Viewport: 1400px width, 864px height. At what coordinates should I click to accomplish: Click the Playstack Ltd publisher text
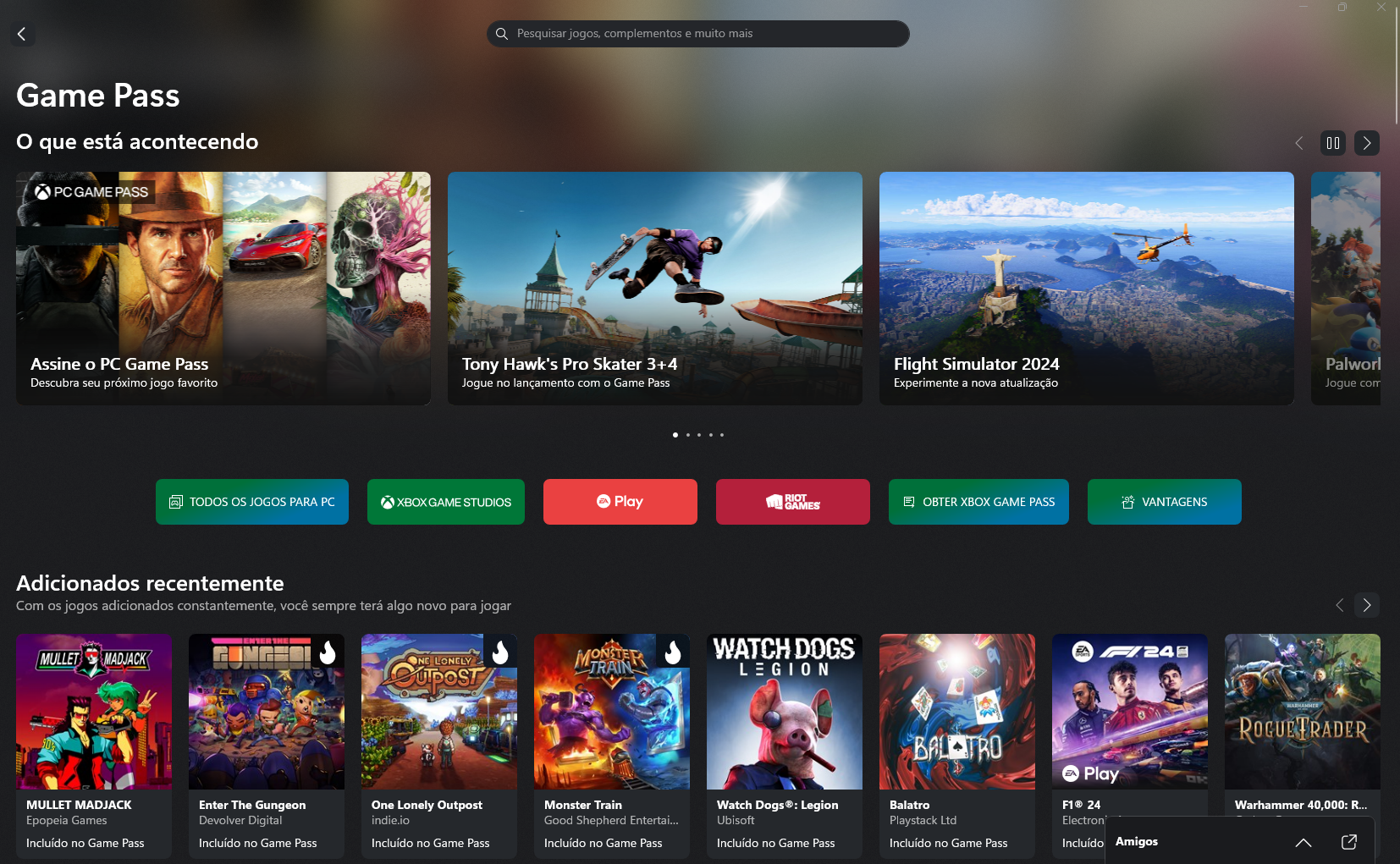[x=923, y=820]
